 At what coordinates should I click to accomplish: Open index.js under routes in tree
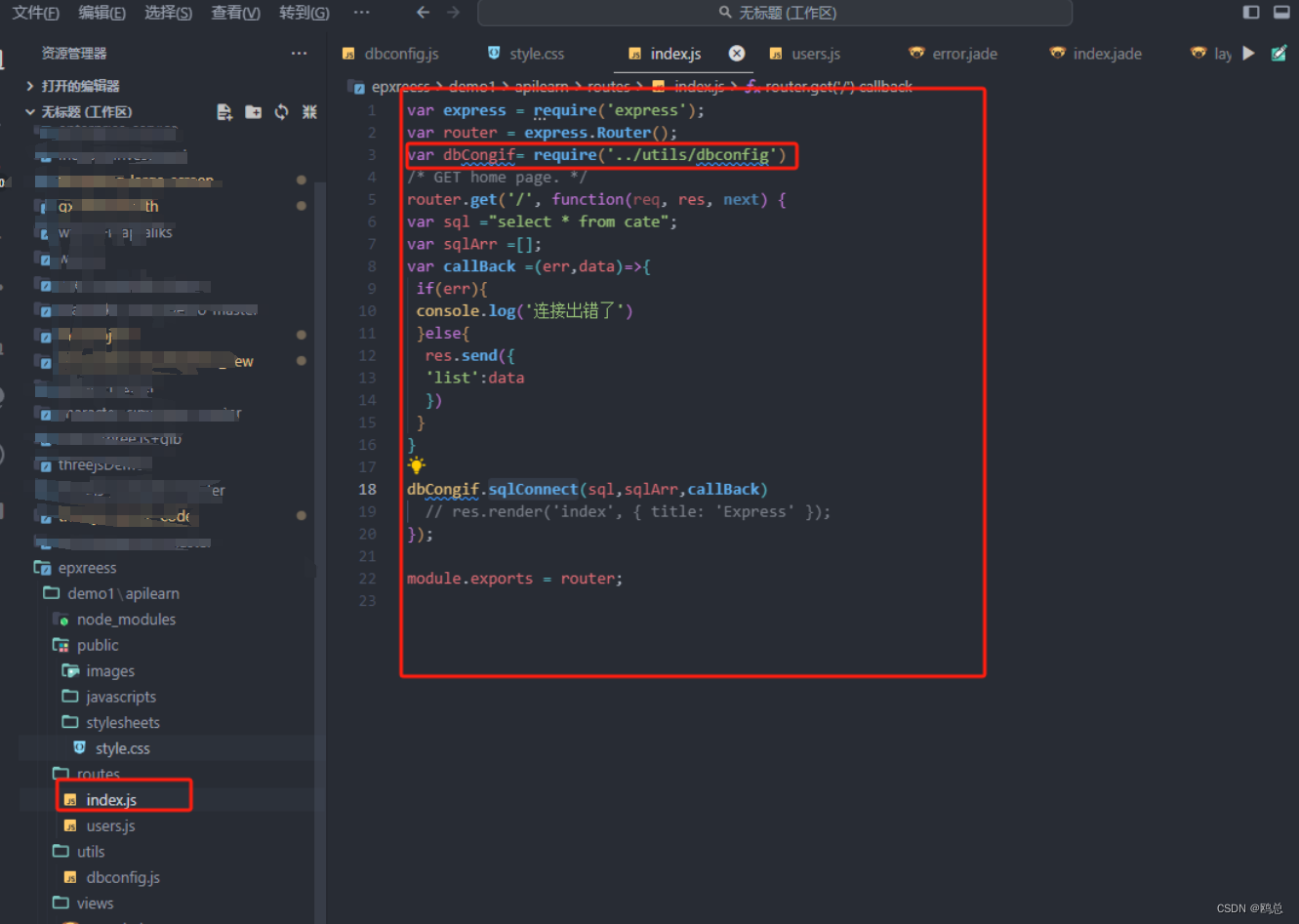[111, 800]
